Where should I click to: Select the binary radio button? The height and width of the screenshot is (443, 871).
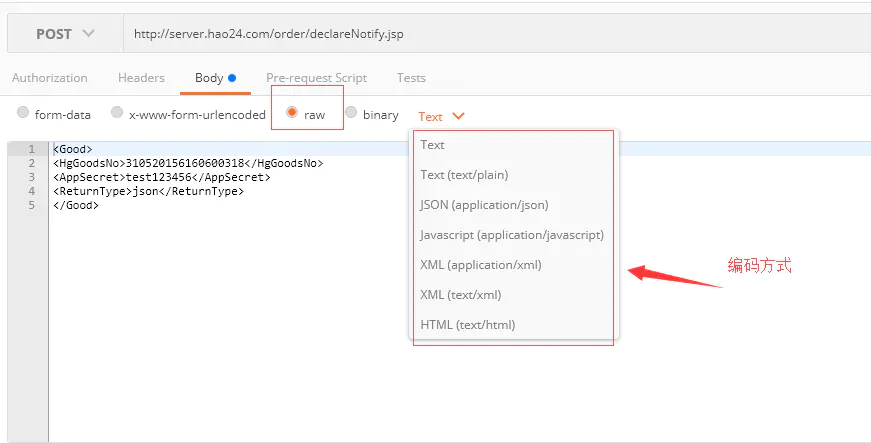[x=351, y=113]
